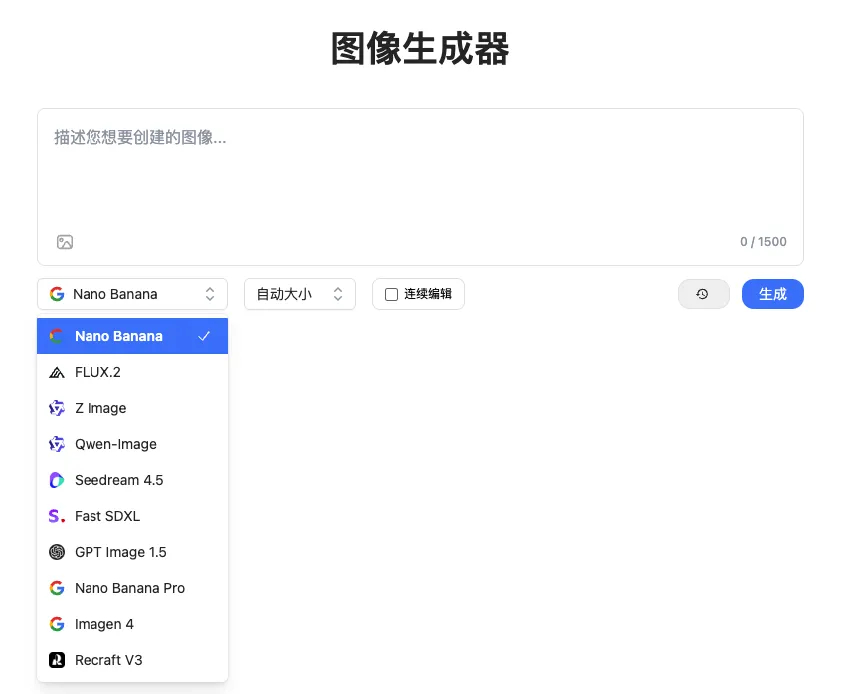Choose Recraft V3 model option

click(132, 660)
